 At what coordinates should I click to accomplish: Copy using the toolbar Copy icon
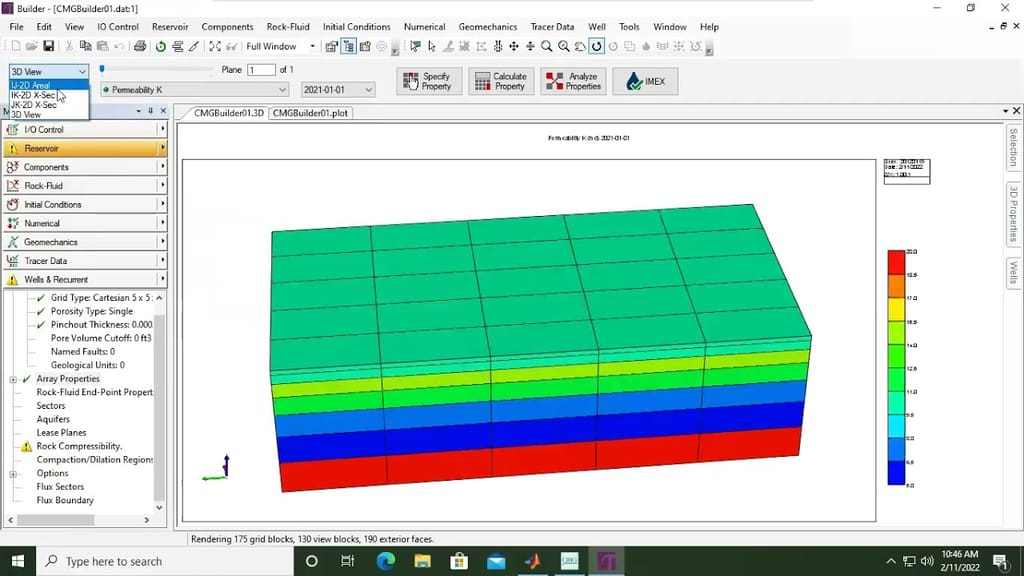pyautogui.click(x=85, y=46)
